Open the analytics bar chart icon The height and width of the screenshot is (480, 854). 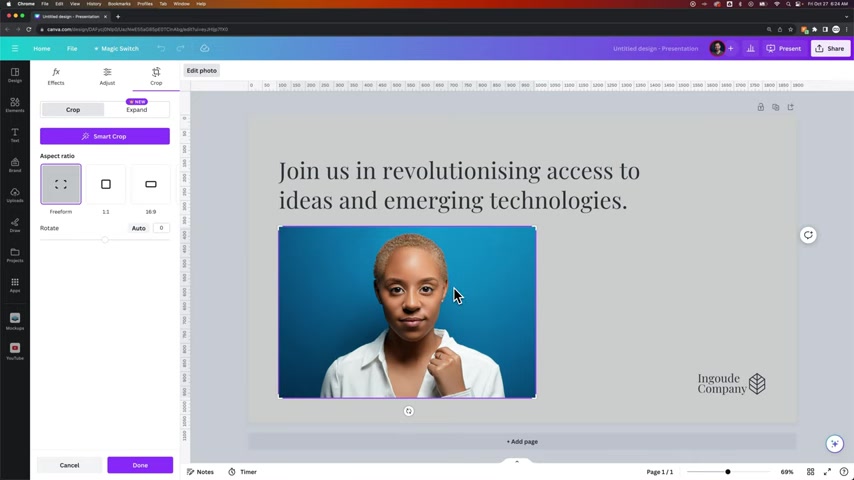750,48
